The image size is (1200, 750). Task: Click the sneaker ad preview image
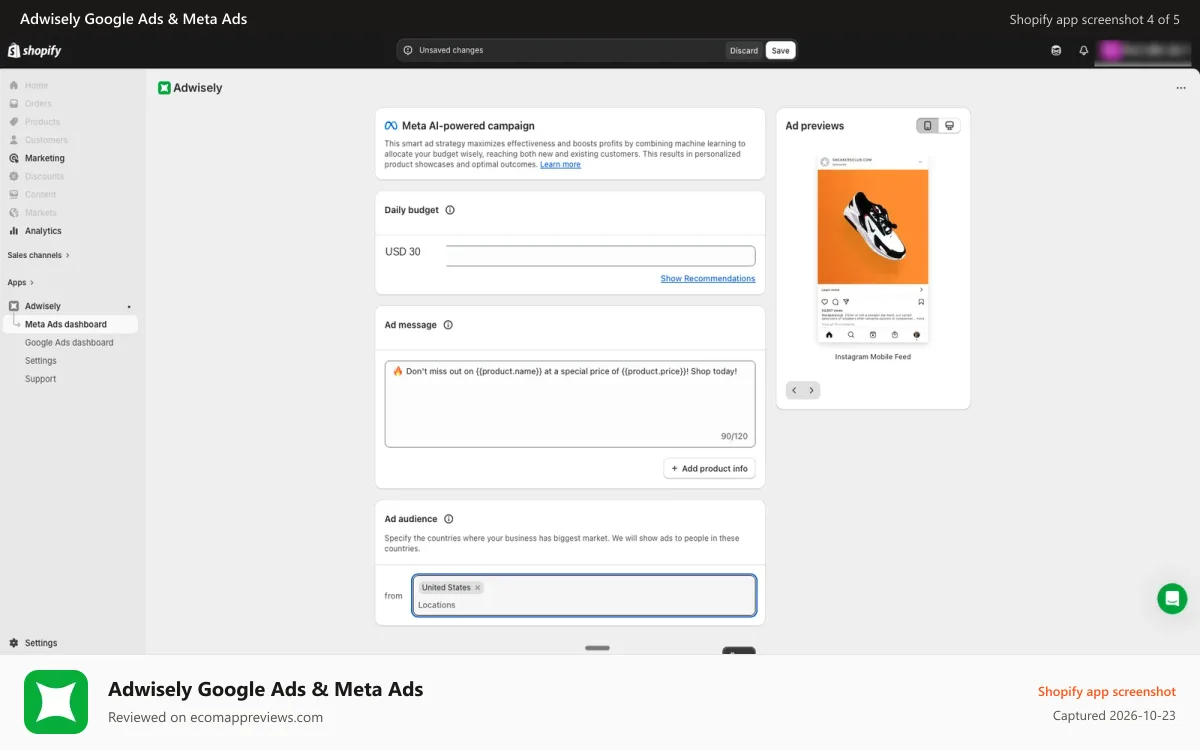click(x=873, y=226)
